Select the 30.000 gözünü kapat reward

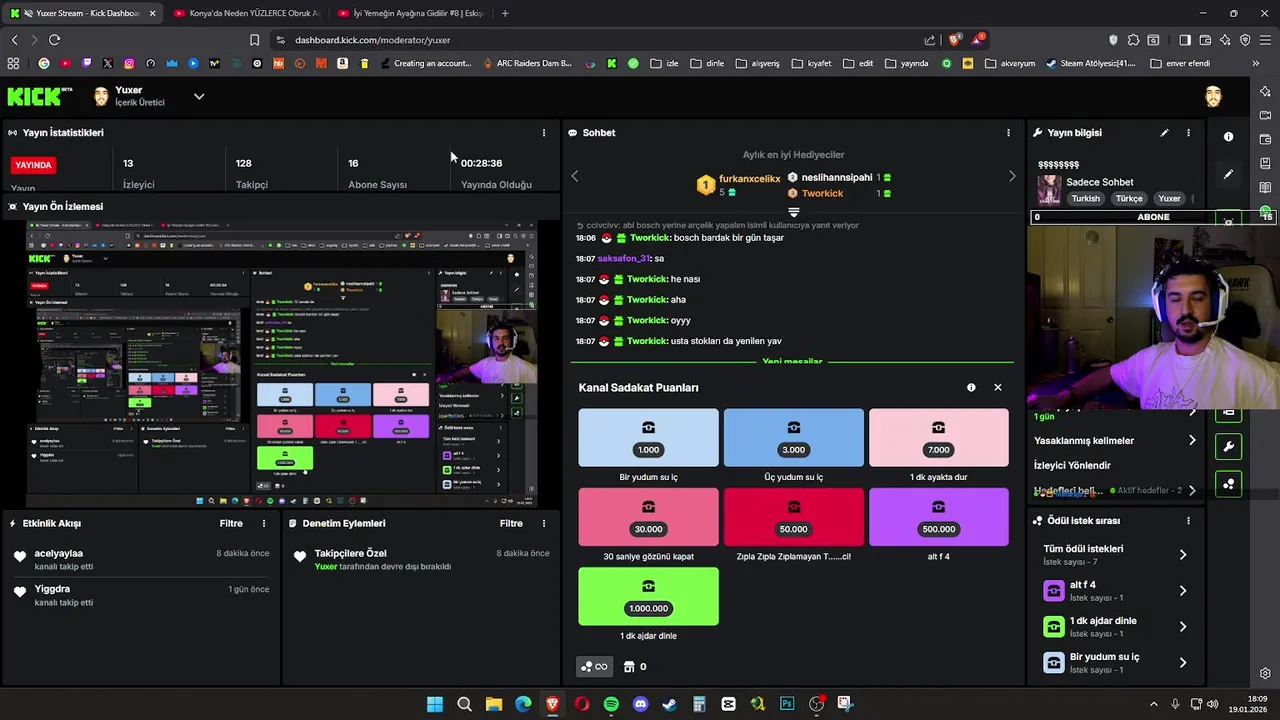click(648, 517)
